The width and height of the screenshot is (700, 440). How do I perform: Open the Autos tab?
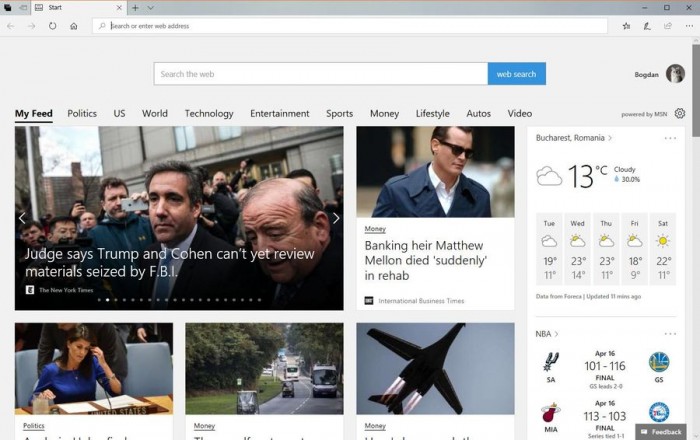pos(479,113)
